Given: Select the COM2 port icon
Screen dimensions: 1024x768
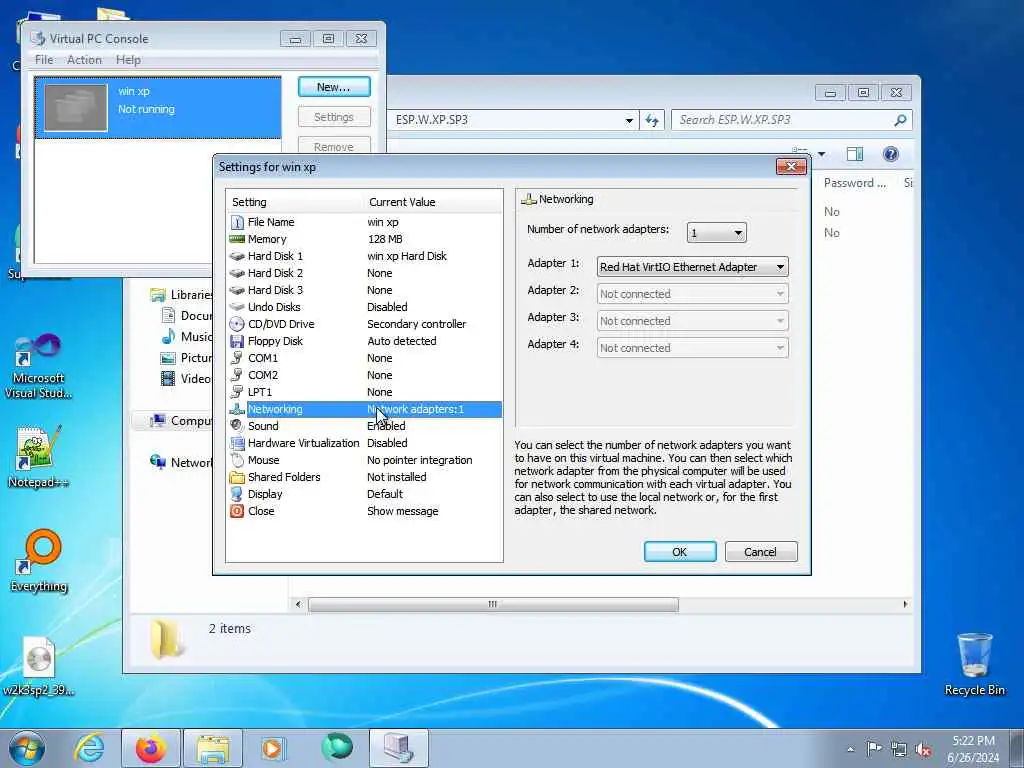Looking at the screenshot, I should (x=237, y=375).
